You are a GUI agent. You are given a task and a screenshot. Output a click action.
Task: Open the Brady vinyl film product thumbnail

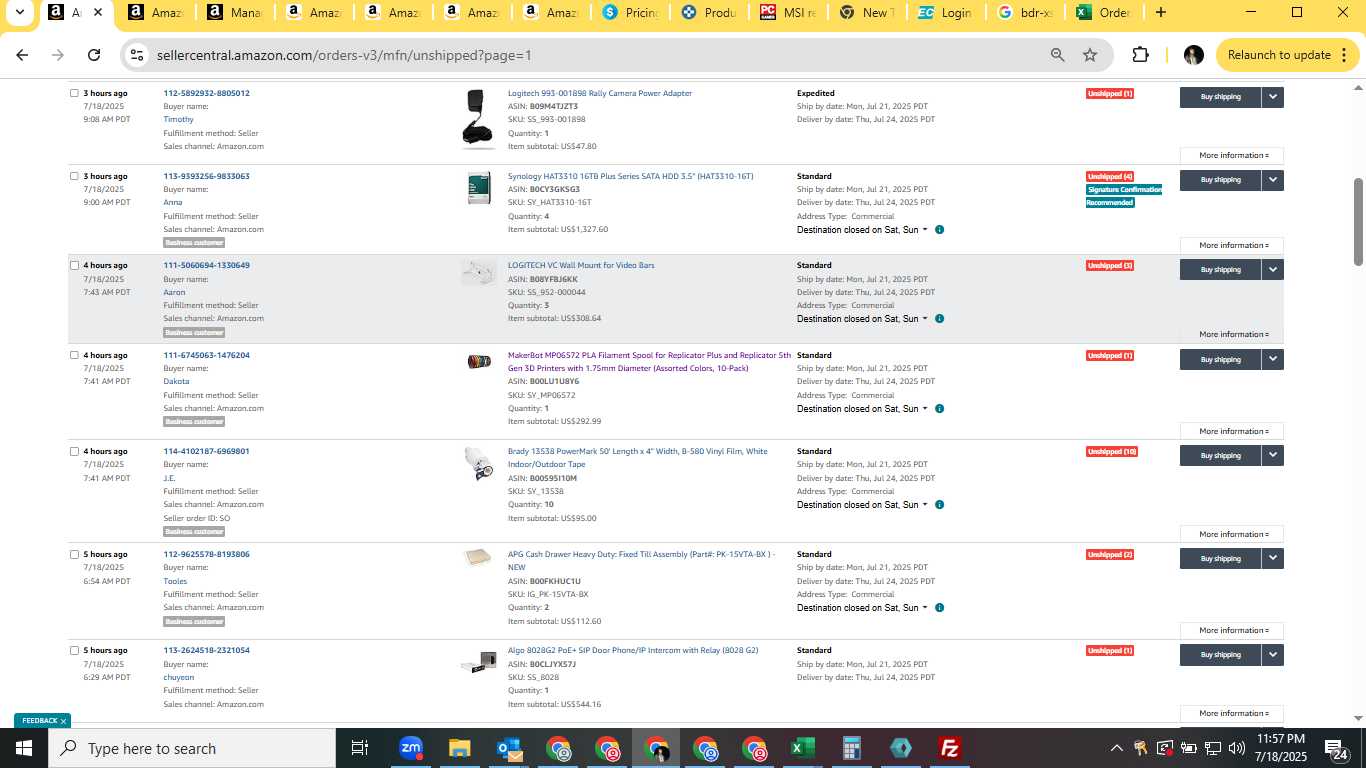click(479, 463)
